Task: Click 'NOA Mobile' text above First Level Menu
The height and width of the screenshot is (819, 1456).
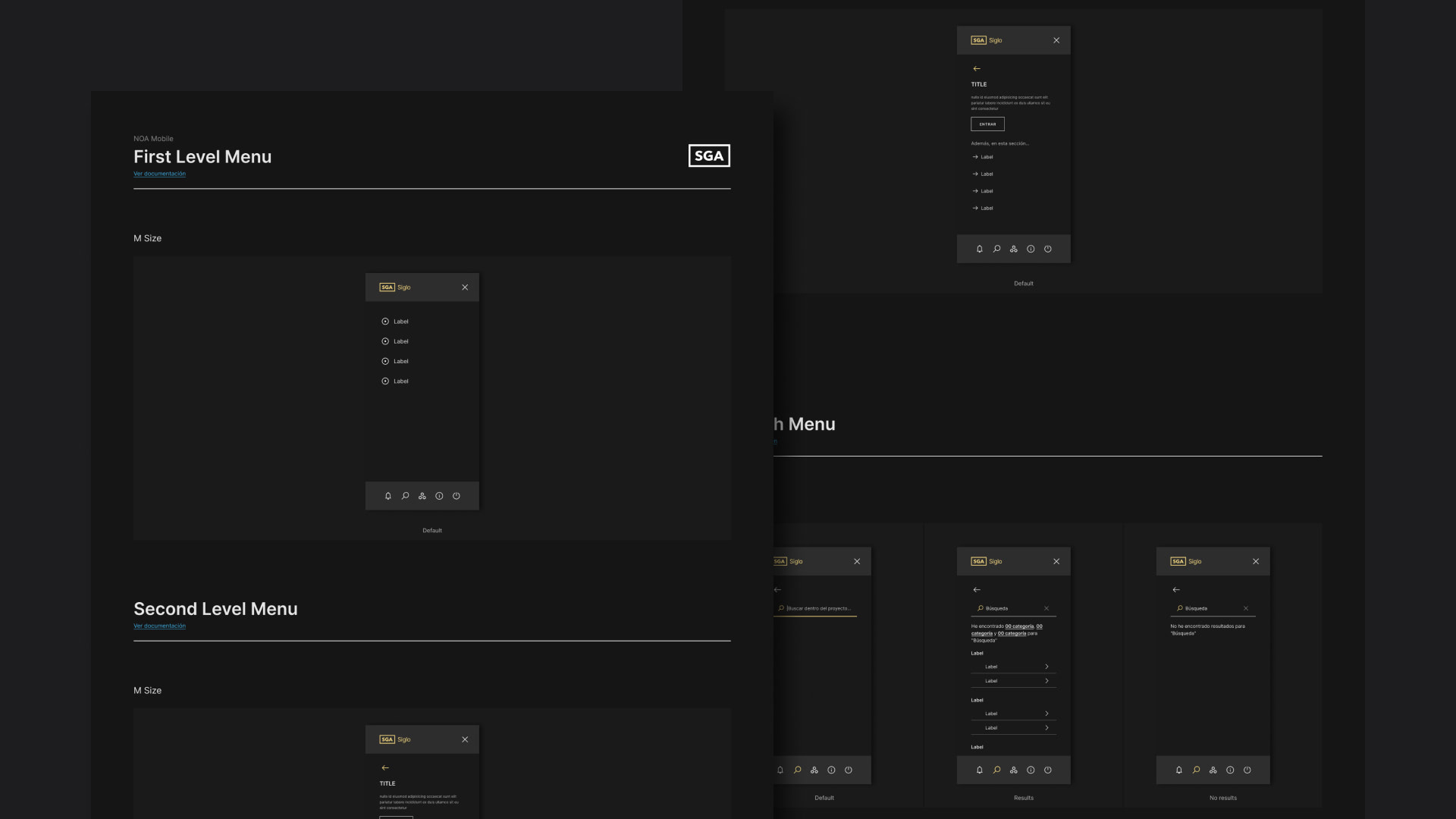Action: click(153, 139)
